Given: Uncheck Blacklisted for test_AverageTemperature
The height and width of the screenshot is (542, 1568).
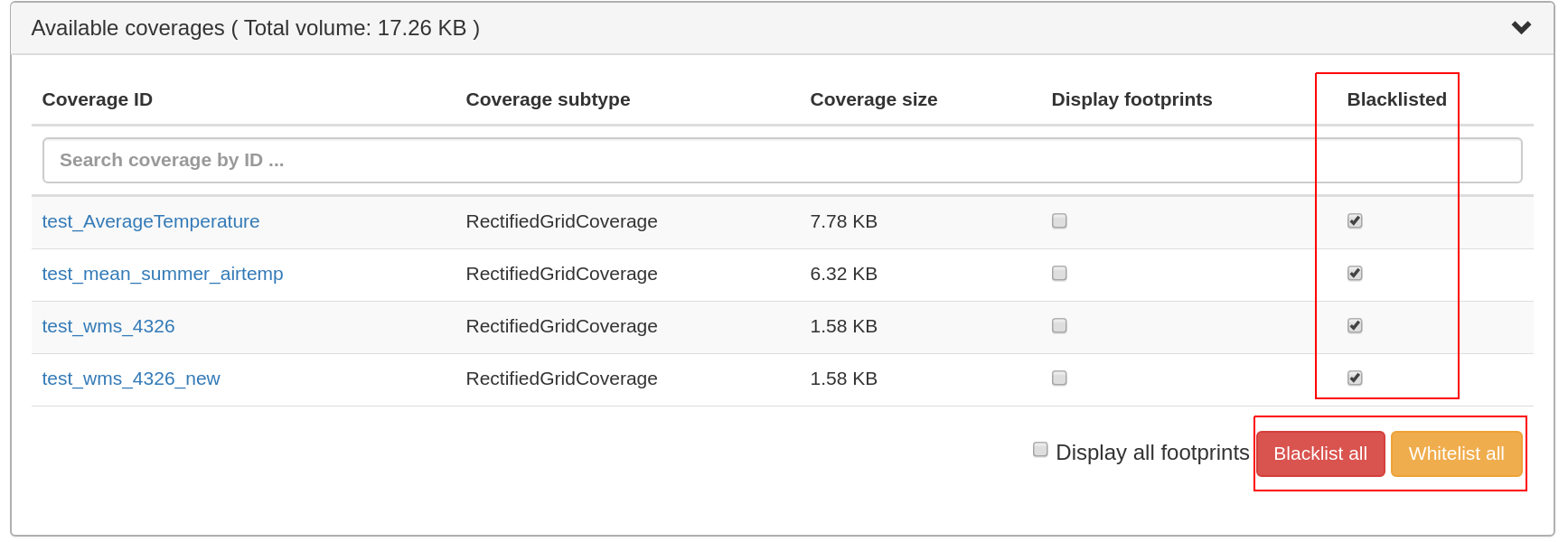Looking at the screenshot, I should tap(1355, 220).
